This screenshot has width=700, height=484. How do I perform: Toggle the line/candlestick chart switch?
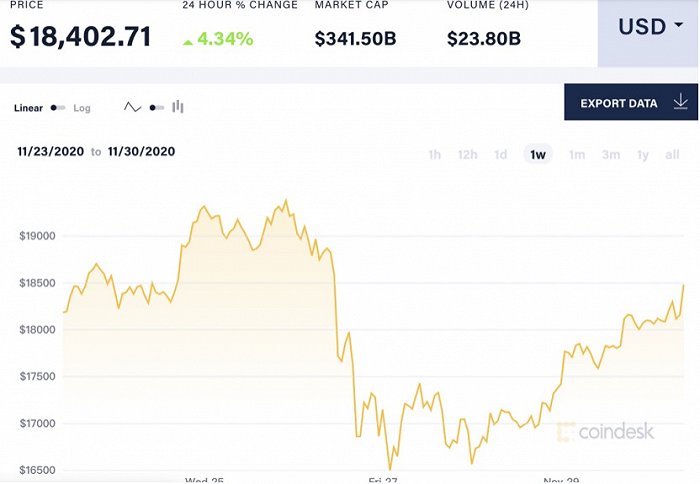pyautogui.click(x=156, y=108)
